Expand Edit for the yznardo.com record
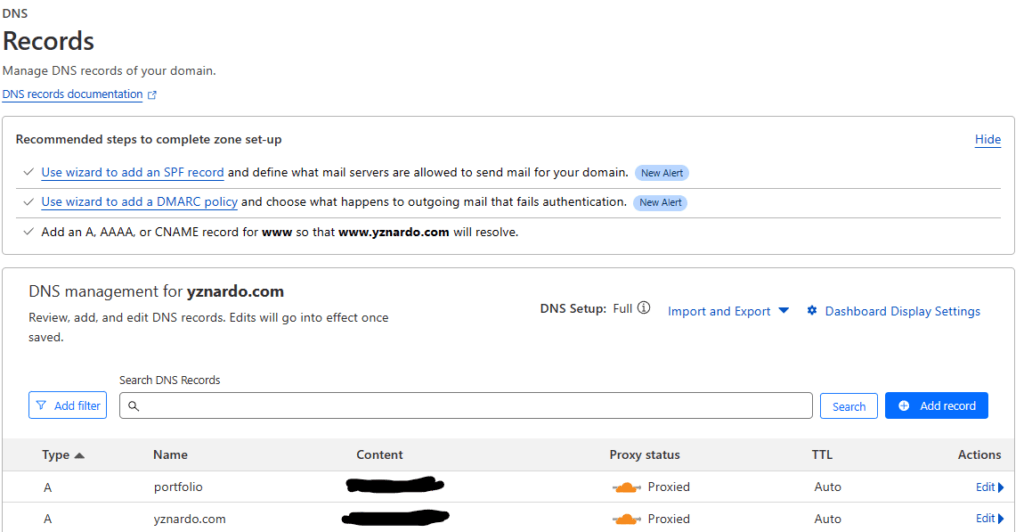Image resolution: width=1024 pixels, height=532 pixels. click(x=989, y=519)
